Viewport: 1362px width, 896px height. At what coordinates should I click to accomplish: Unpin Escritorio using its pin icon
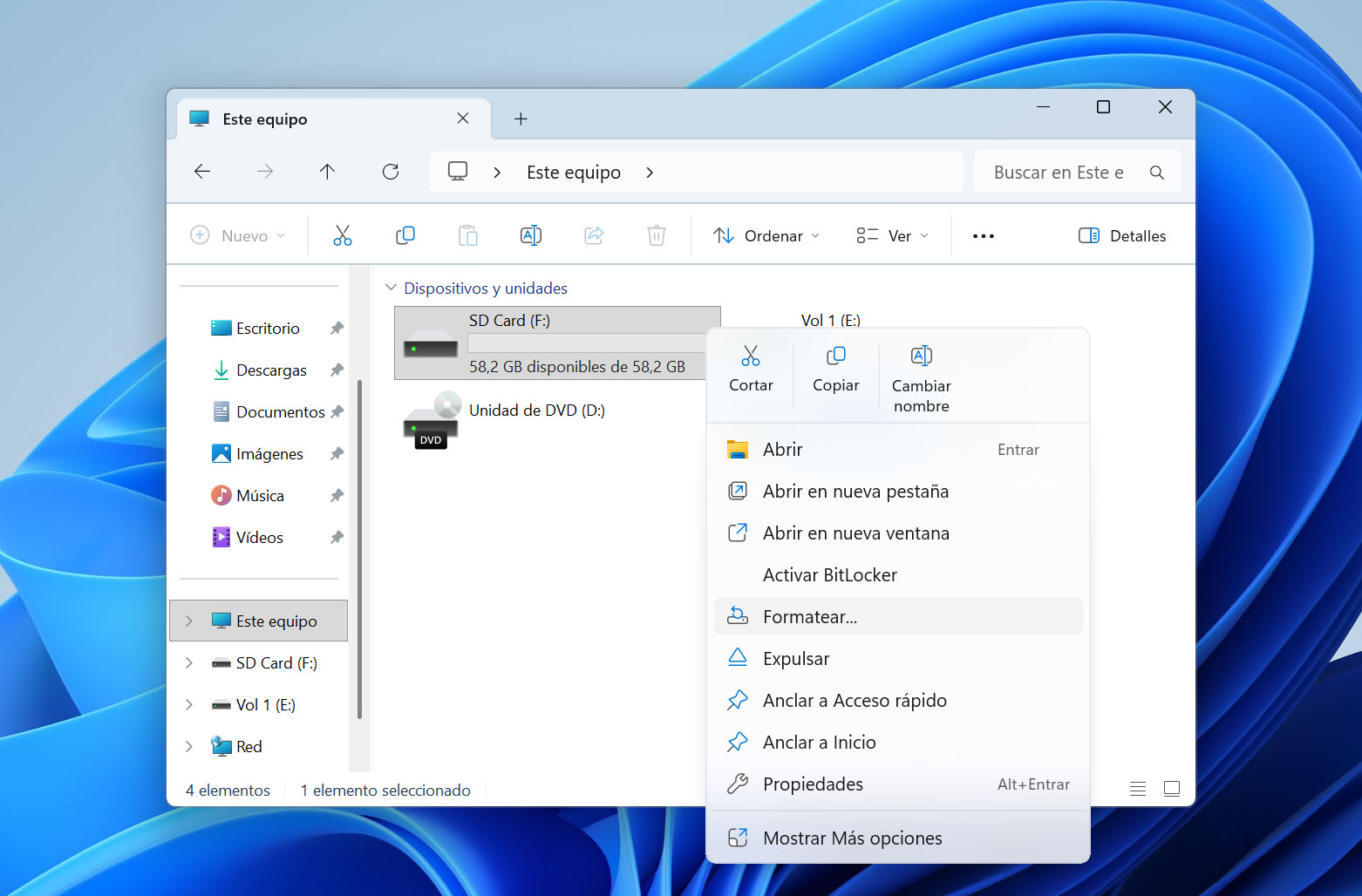[337, 329]
